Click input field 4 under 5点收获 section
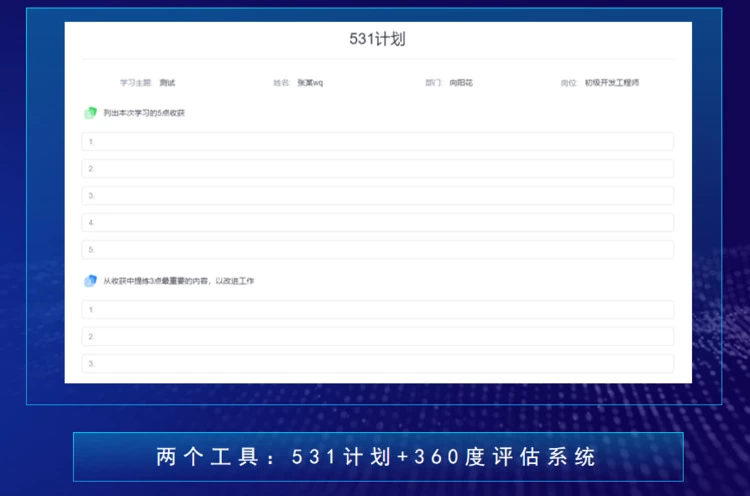The image size is (750, 496). pos(377,223)
